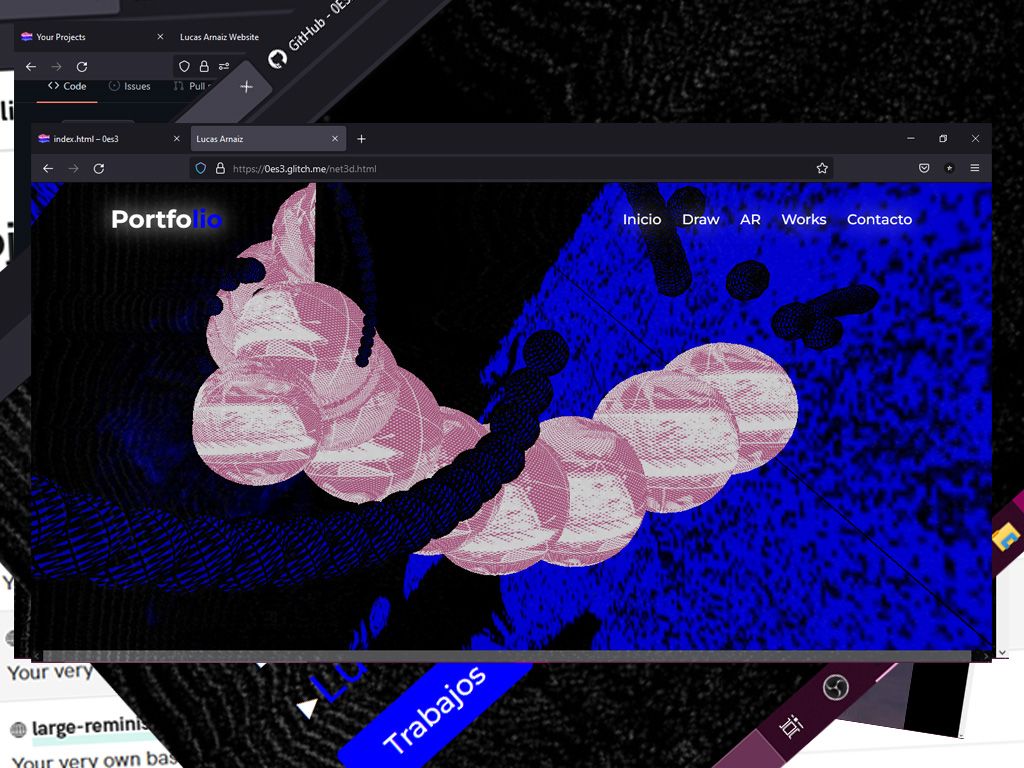1024x768 pixels.
Task: Click GitHub octocat tab icon
Action: pyautogui.click(x=278, y=59)
